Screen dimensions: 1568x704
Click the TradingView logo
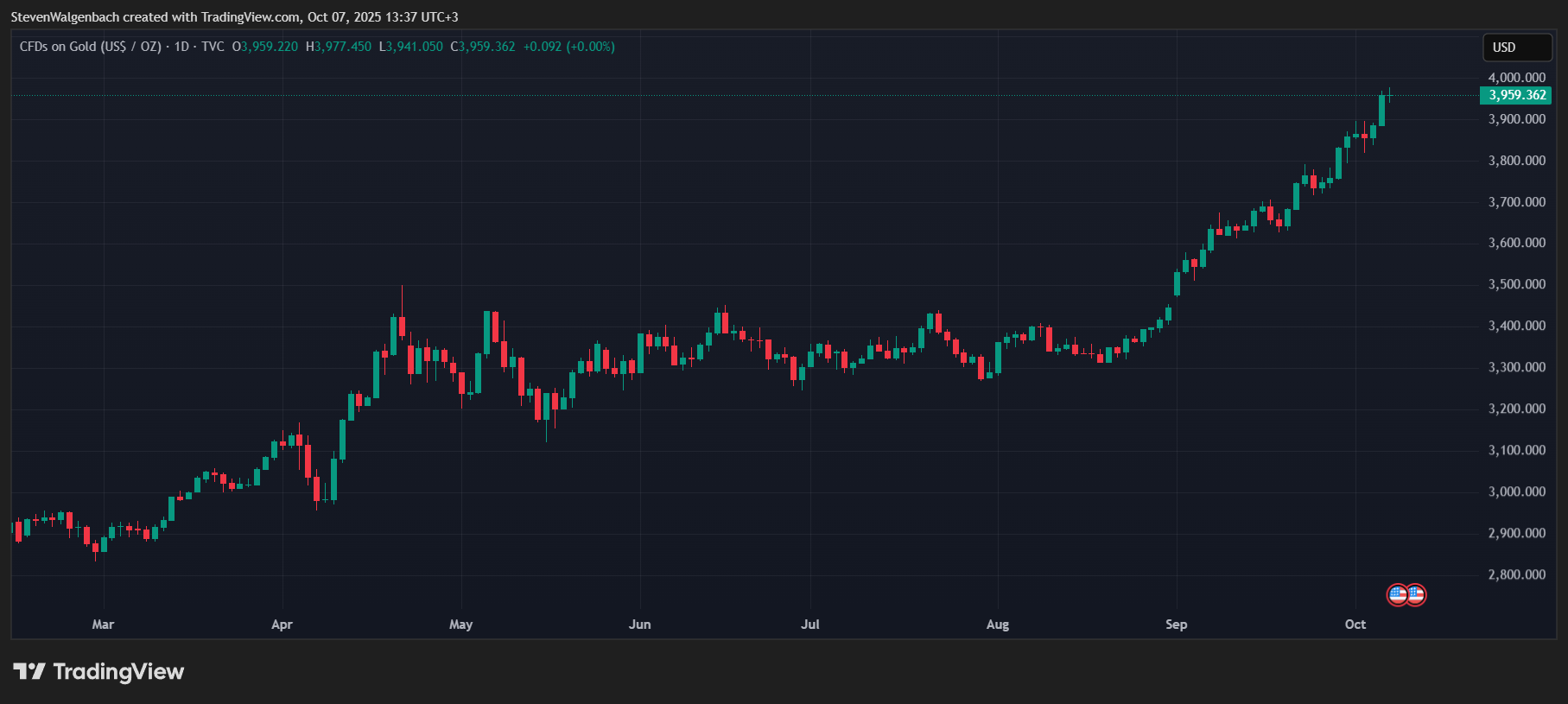tap(98, 671)
